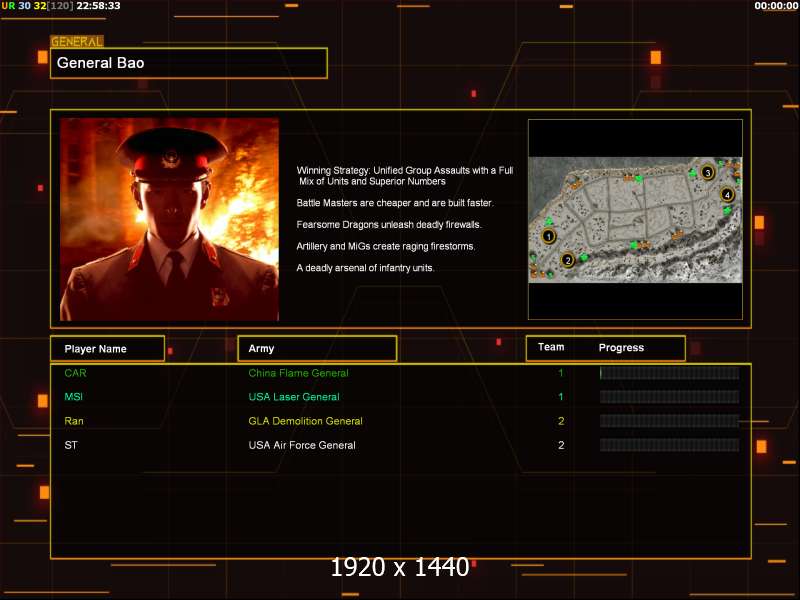Viewport: 800px width, 600px height.
Task: Click 'Battle Masters are cheaper' text line
Action: coord(395,203)
